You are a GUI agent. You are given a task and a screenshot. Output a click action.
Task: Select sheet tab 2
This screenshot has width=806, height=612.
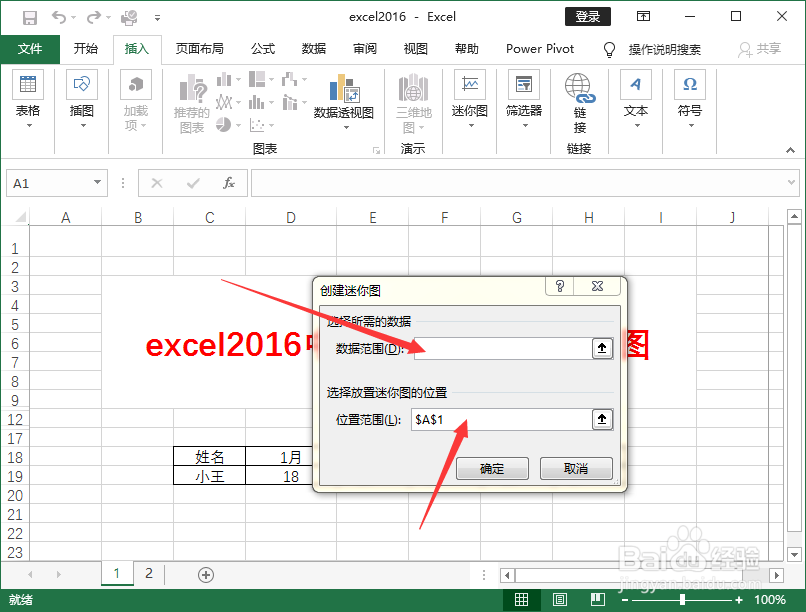[149, 573]
